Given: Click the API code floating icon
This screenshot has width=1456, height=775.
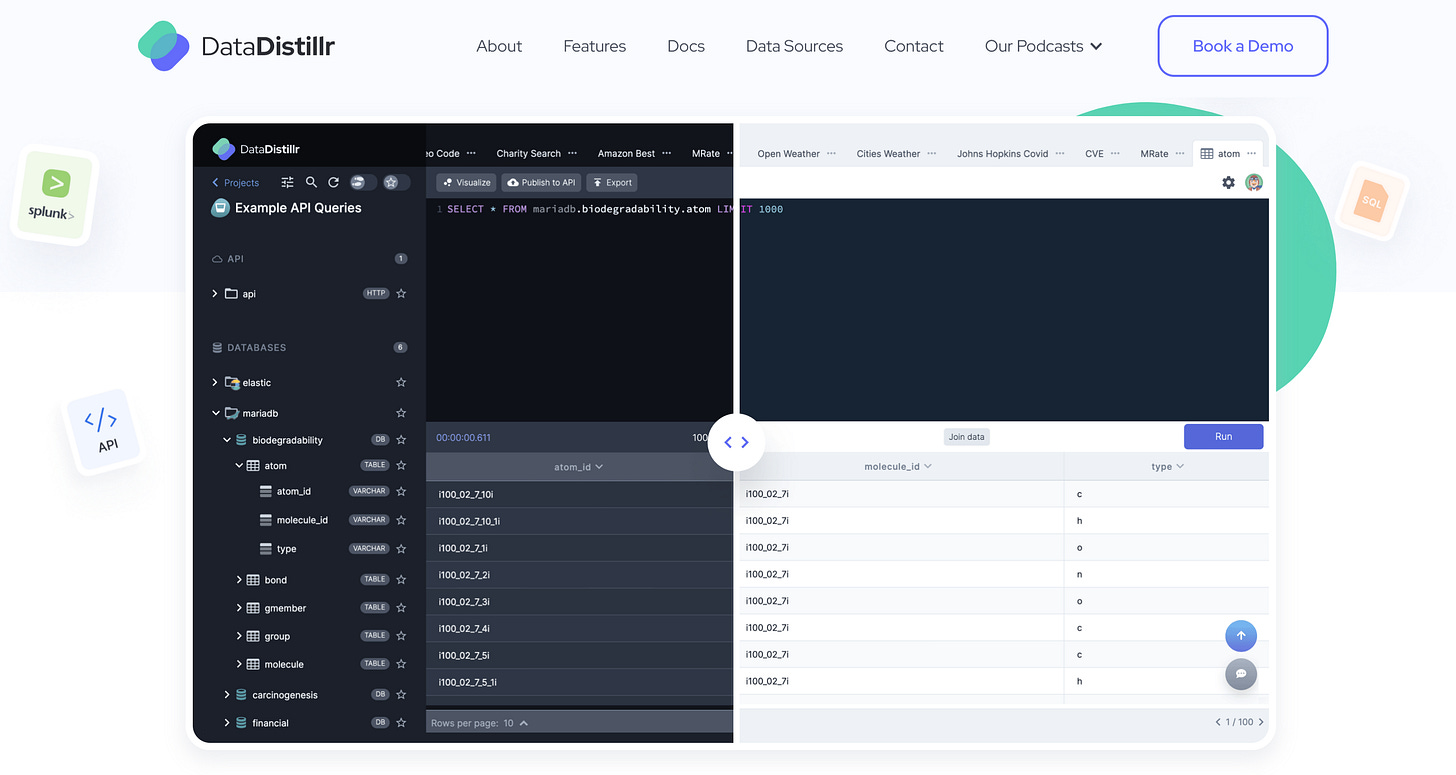Looking at the screenshot, I should tap(103, 430).
